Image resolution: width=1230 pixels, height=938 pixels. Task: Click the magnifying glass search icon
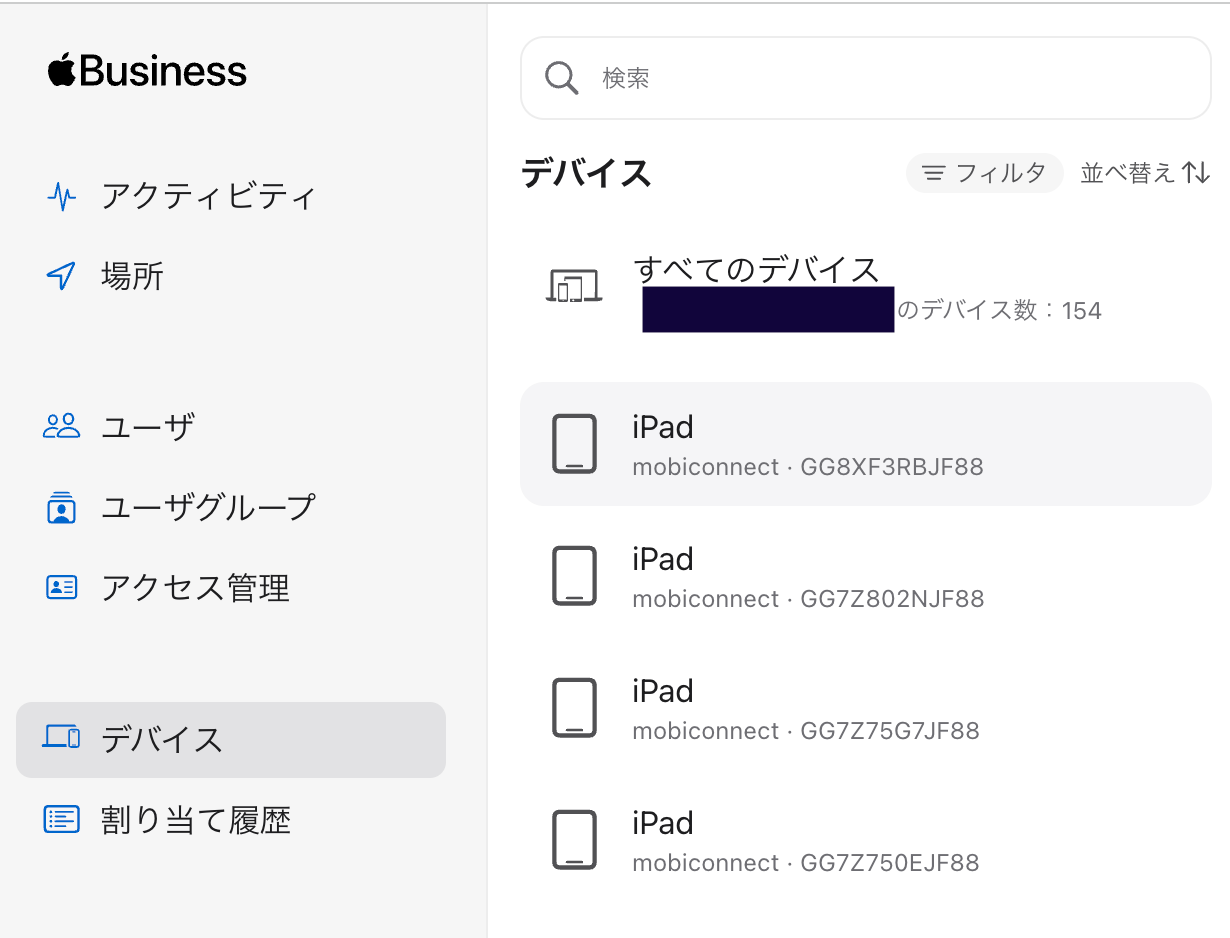(x=562, y=78)
